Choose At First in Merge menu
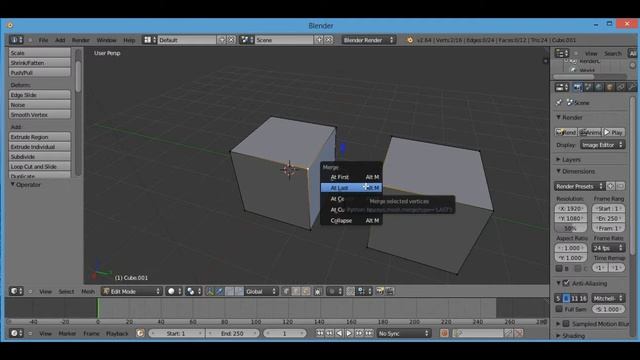640x360 pixels. tap(351, 177)
